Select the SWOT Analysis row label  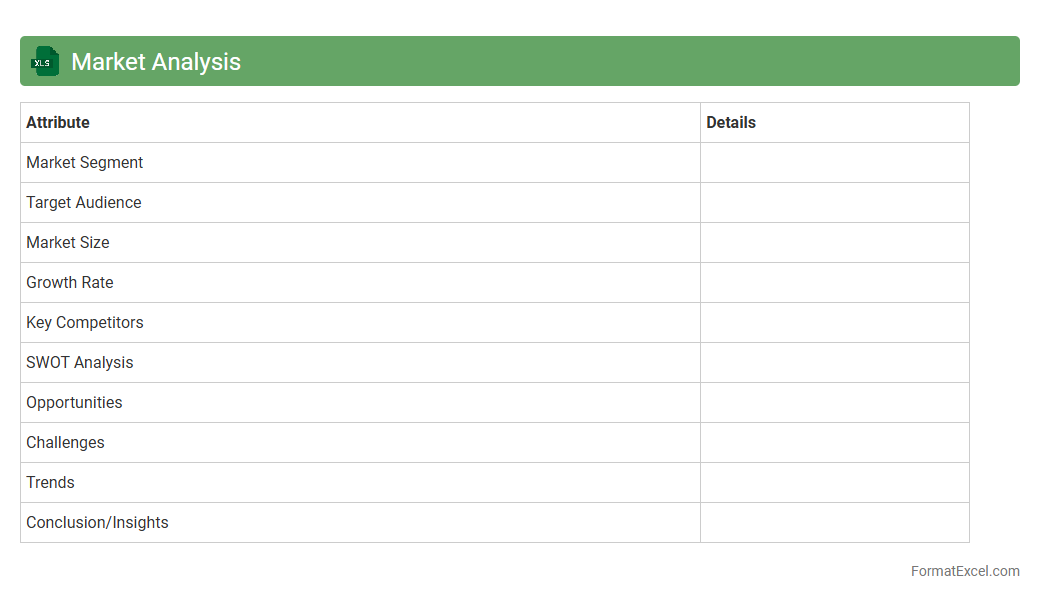coord(80,362)
